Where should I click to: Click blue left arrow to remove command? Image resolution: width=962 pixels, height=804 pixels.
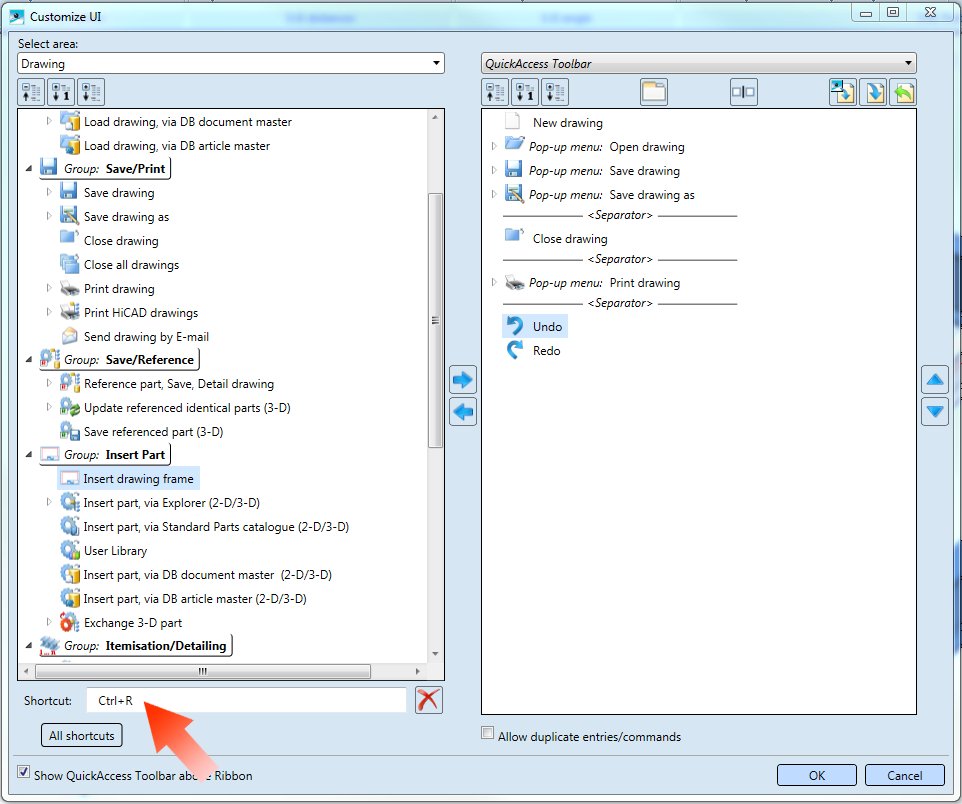pos(463,411)
